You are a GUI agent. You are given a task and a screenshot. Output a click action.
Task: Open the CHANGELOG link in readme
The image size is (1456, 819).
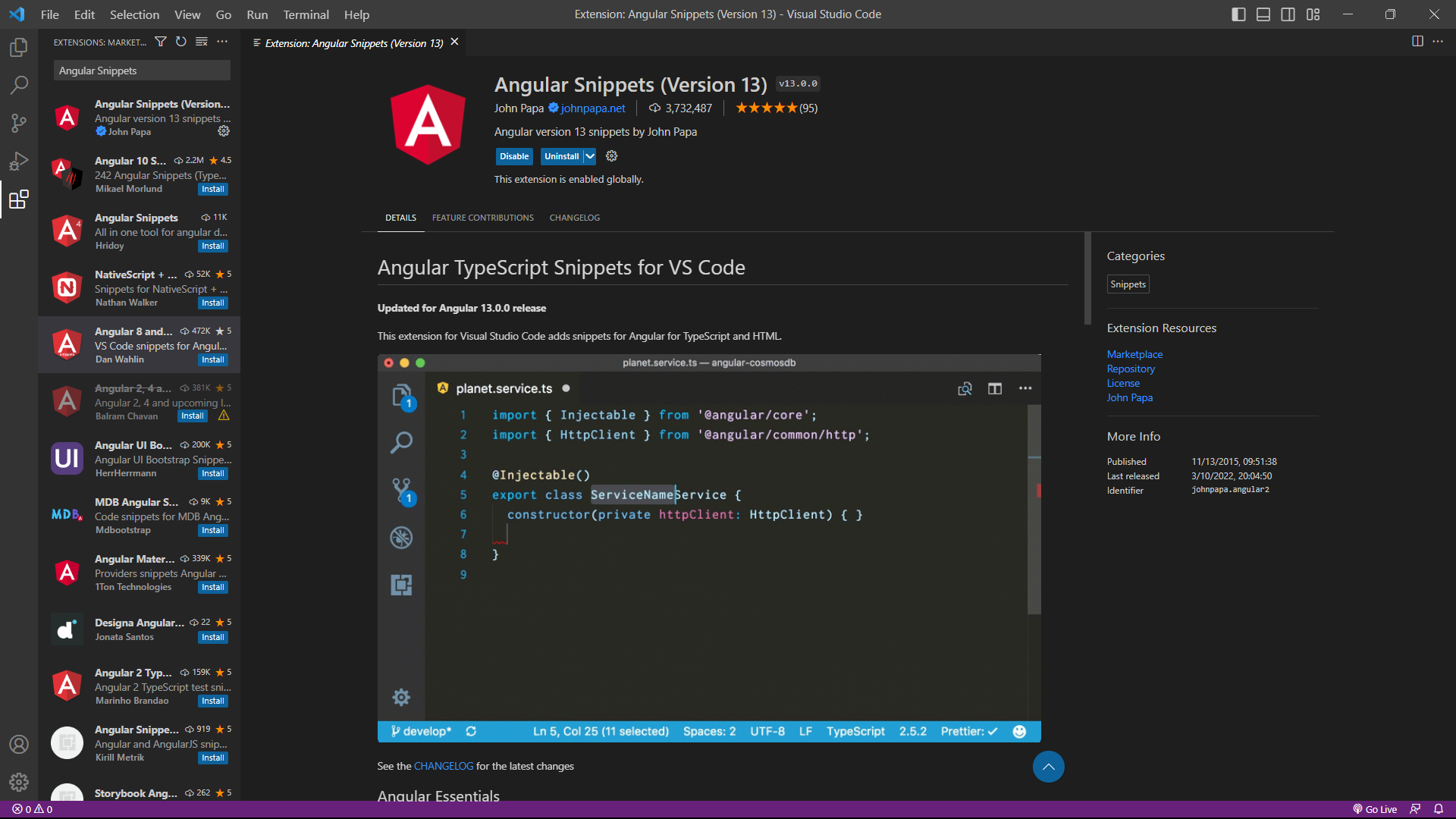444,766
